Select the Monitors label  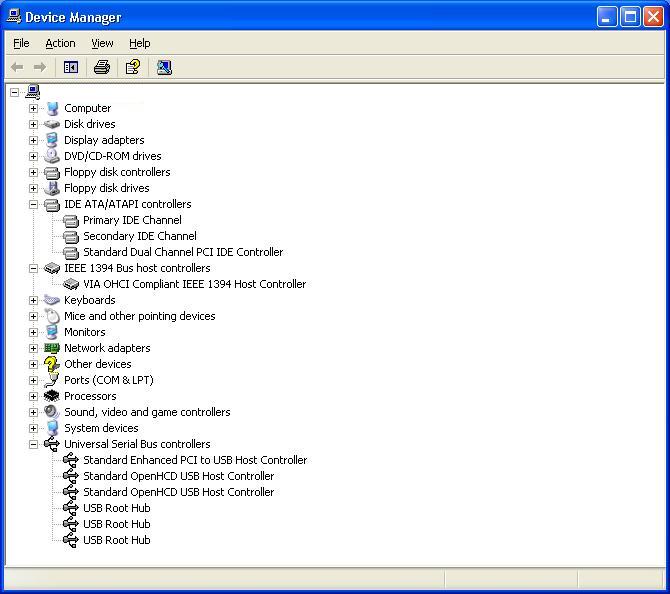(85, 332)
